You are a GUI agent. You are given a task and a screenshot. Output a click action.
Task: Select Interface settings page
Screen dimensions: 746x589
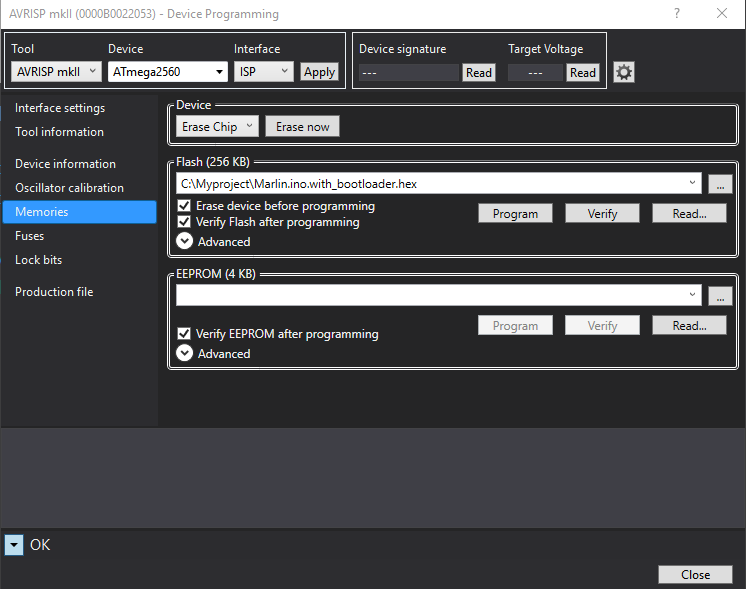(x=60, y=108)
